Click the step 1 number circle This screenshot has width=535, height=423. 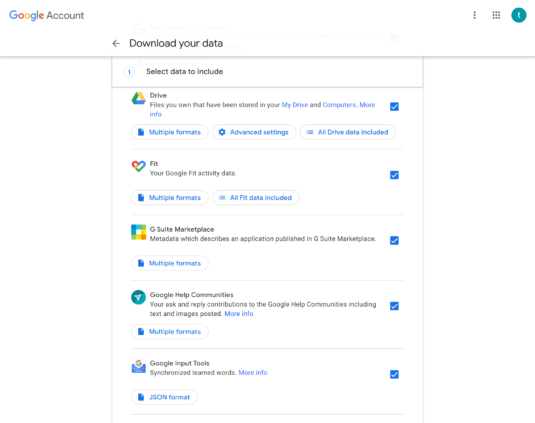[x=129, y=72]
